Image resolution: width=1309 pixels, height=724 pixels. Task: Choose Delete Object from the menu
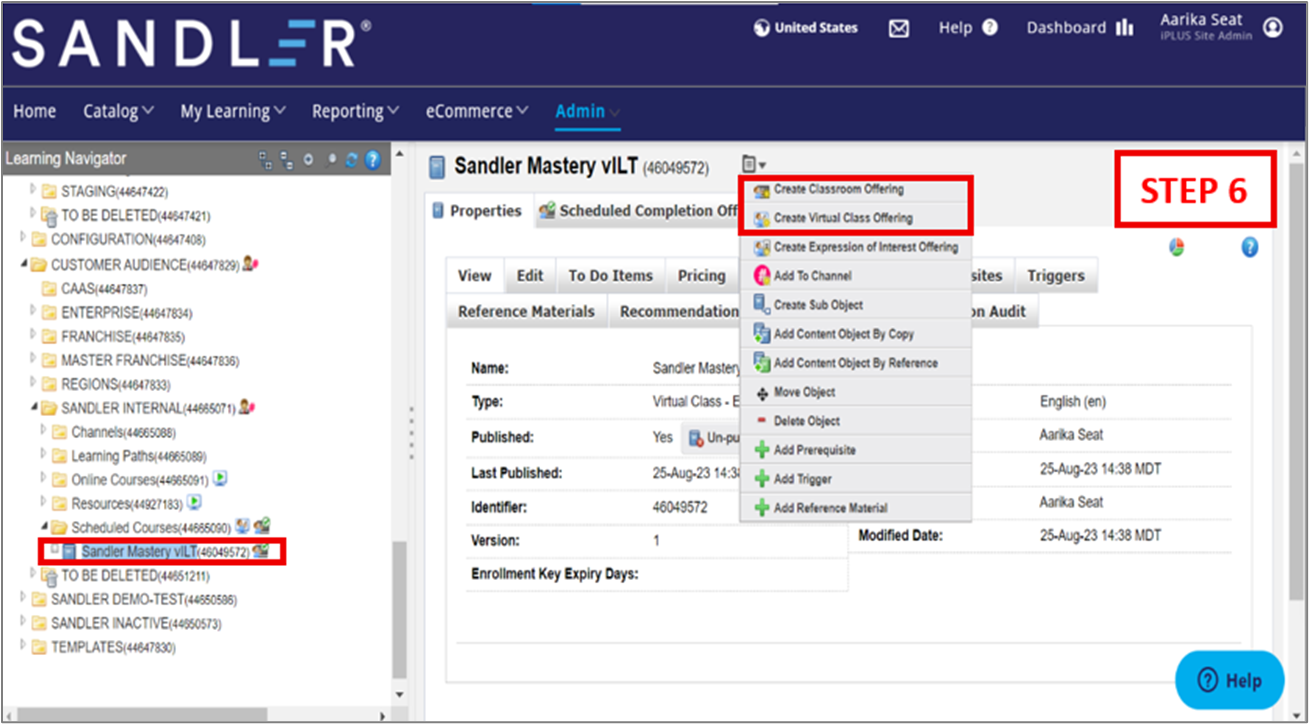point(806,421)
